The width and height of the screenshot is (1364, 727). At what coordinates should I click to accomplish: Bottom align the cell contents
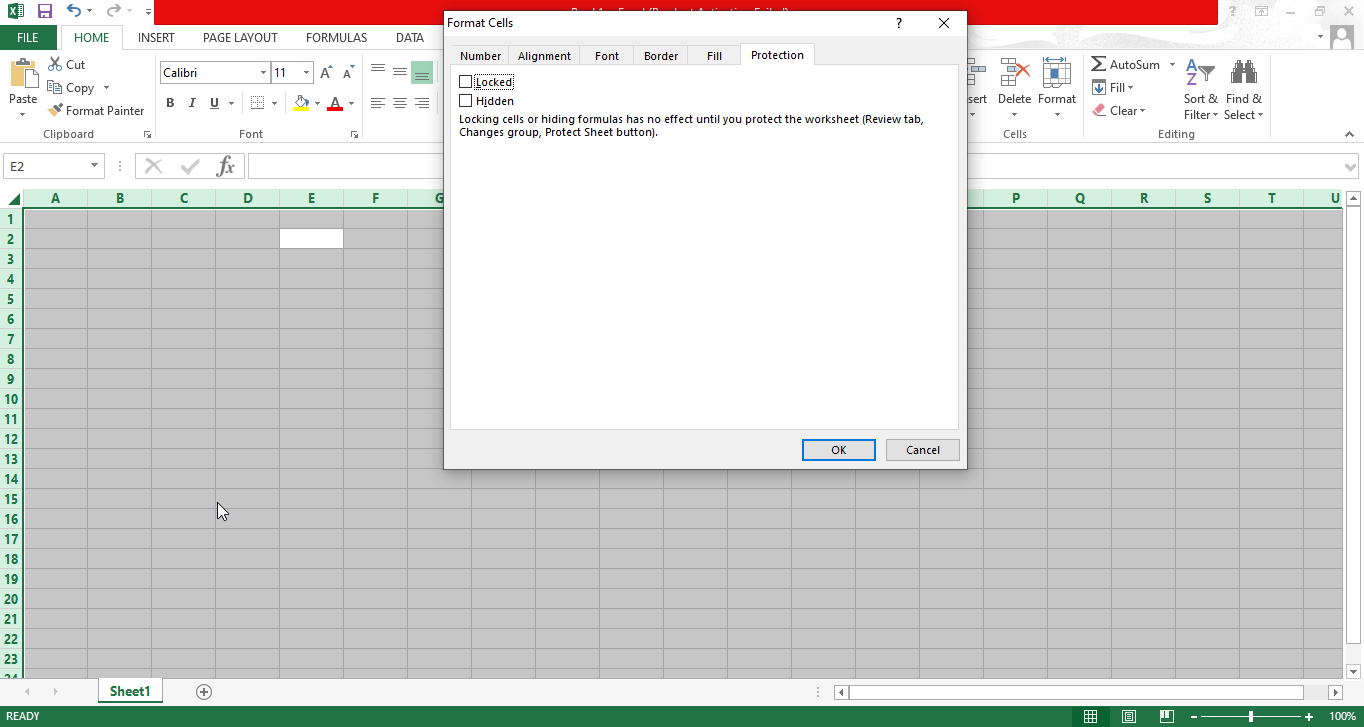pyautogui.click(x=422, y=72)
